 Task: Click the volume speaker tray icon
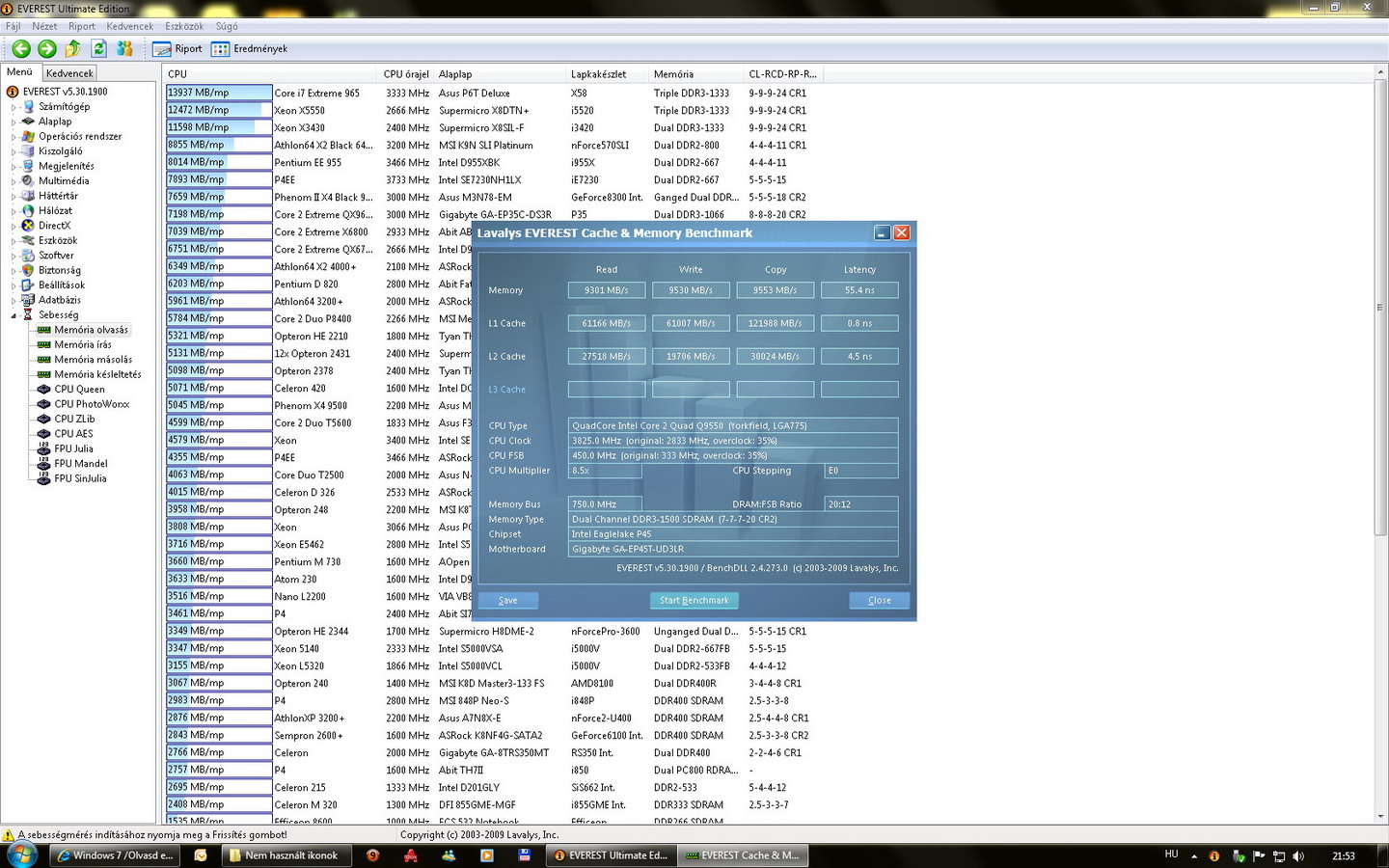coord(1298,855)
